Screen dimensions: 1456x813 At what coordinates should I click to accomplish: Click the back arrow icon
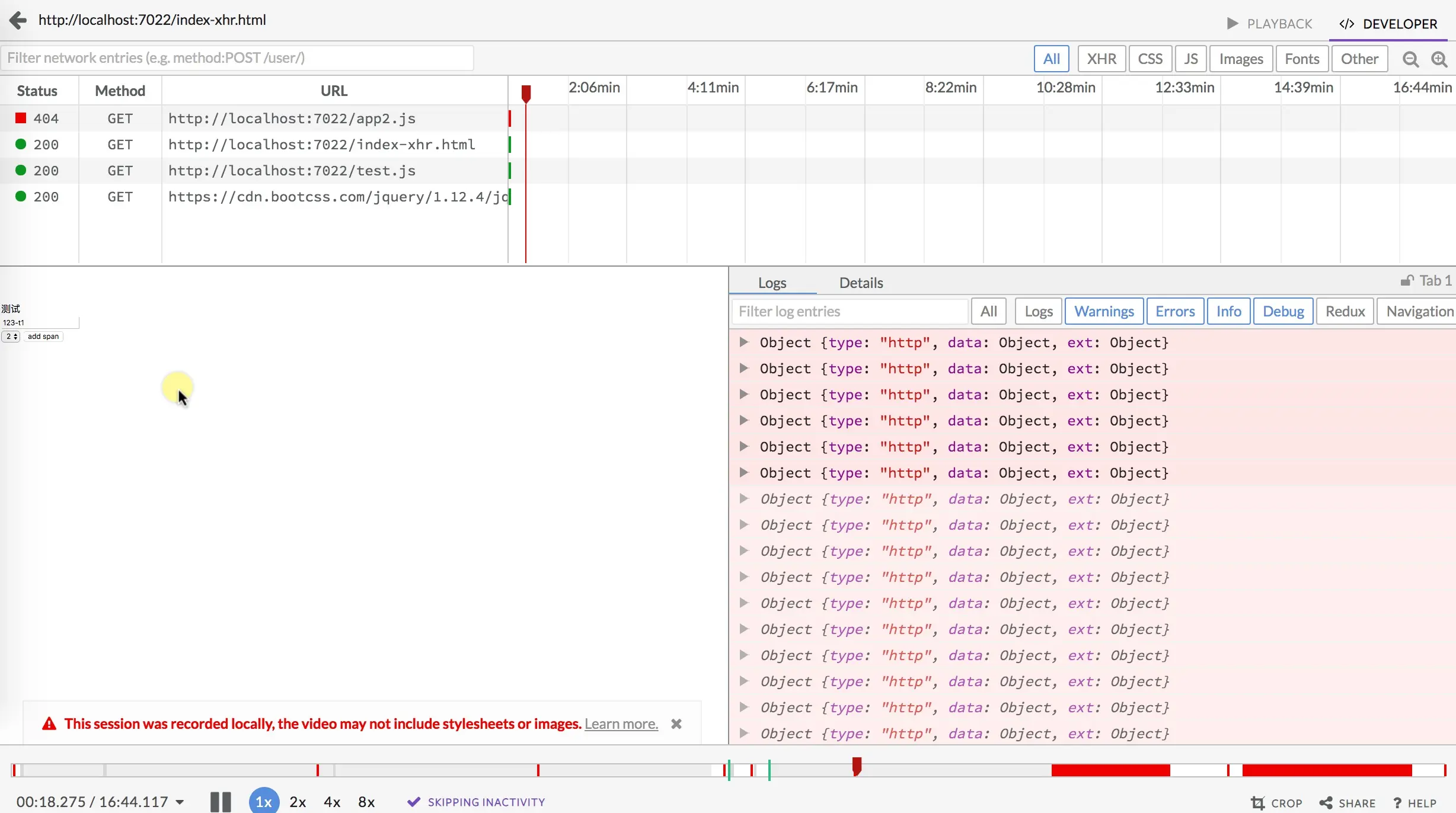[x=18, y=20]
